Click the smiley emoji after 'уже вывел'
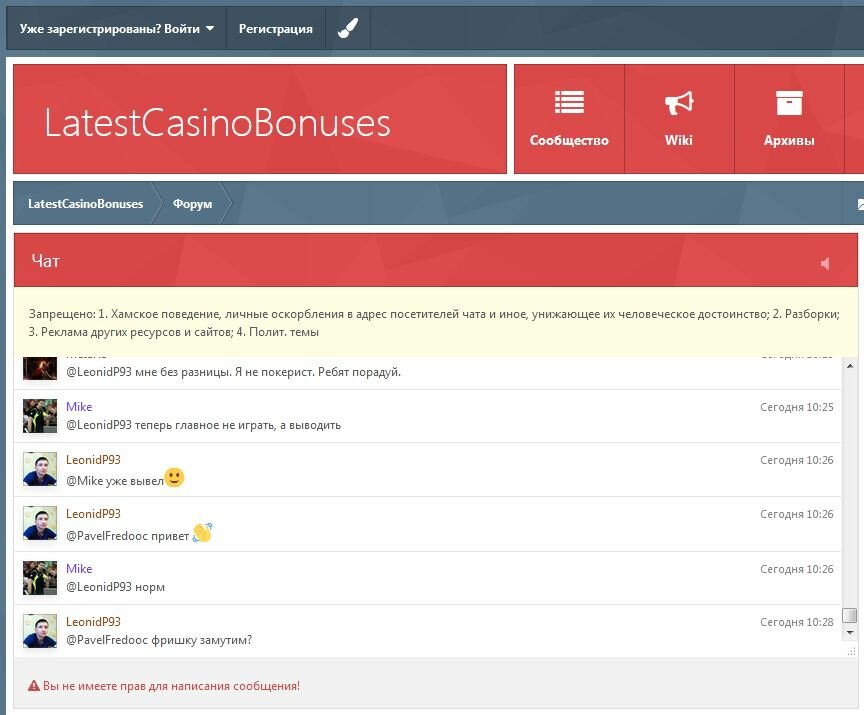Screen dimensions: 864x715 (x=174, y=478)
